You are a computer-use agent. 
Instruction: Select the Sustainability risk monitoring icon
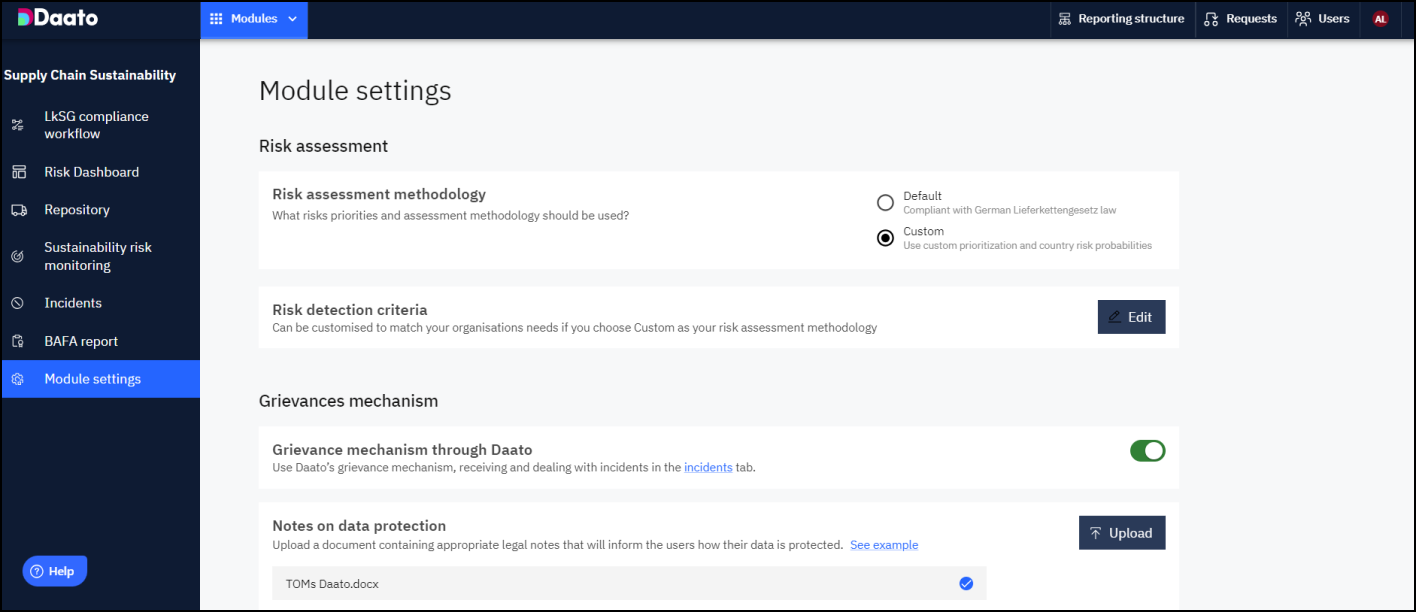click(x=17, y=257)
